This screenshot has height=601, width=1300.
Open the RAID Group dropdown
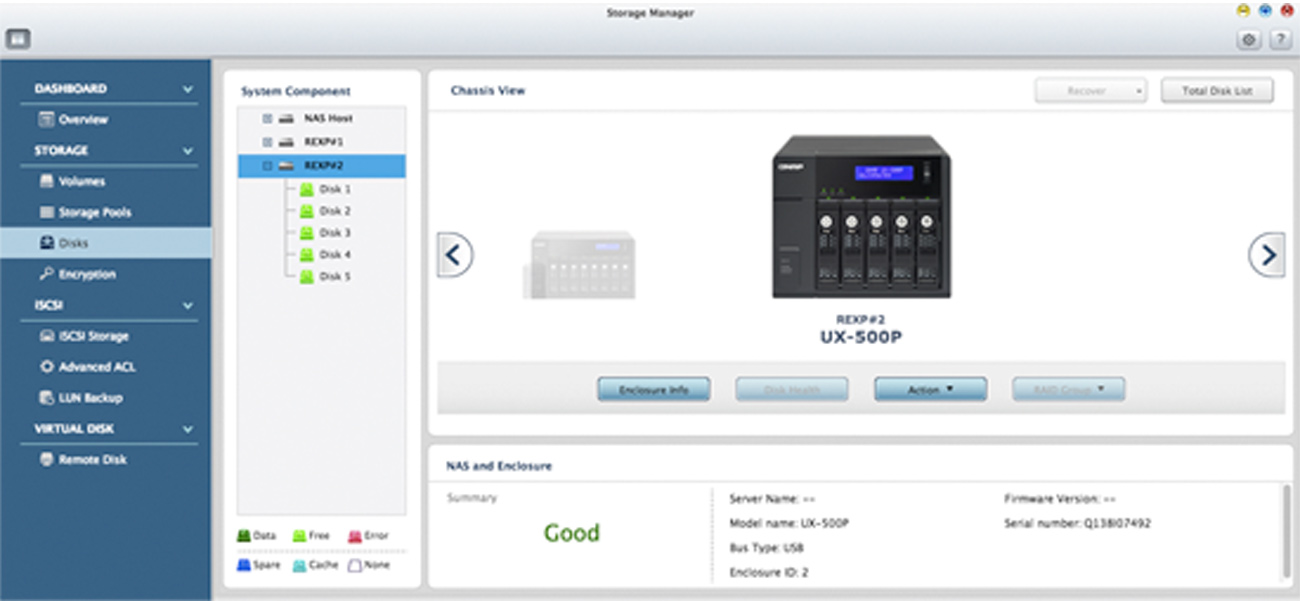coord(1068,389)
